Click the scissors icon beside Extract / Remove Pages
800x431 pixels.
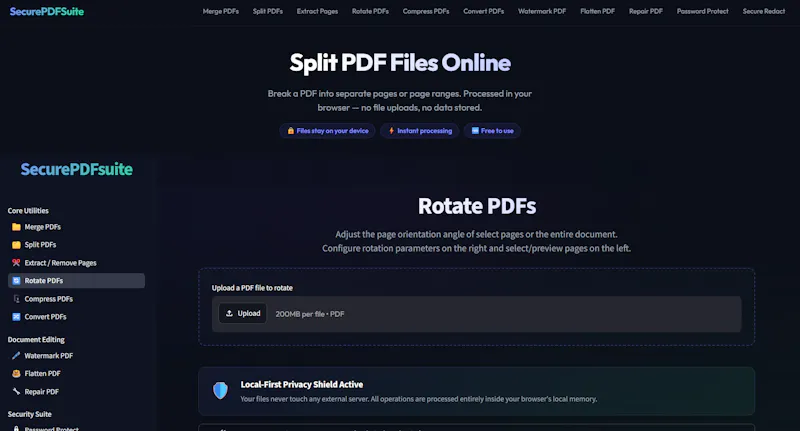(x=16, y=263)
